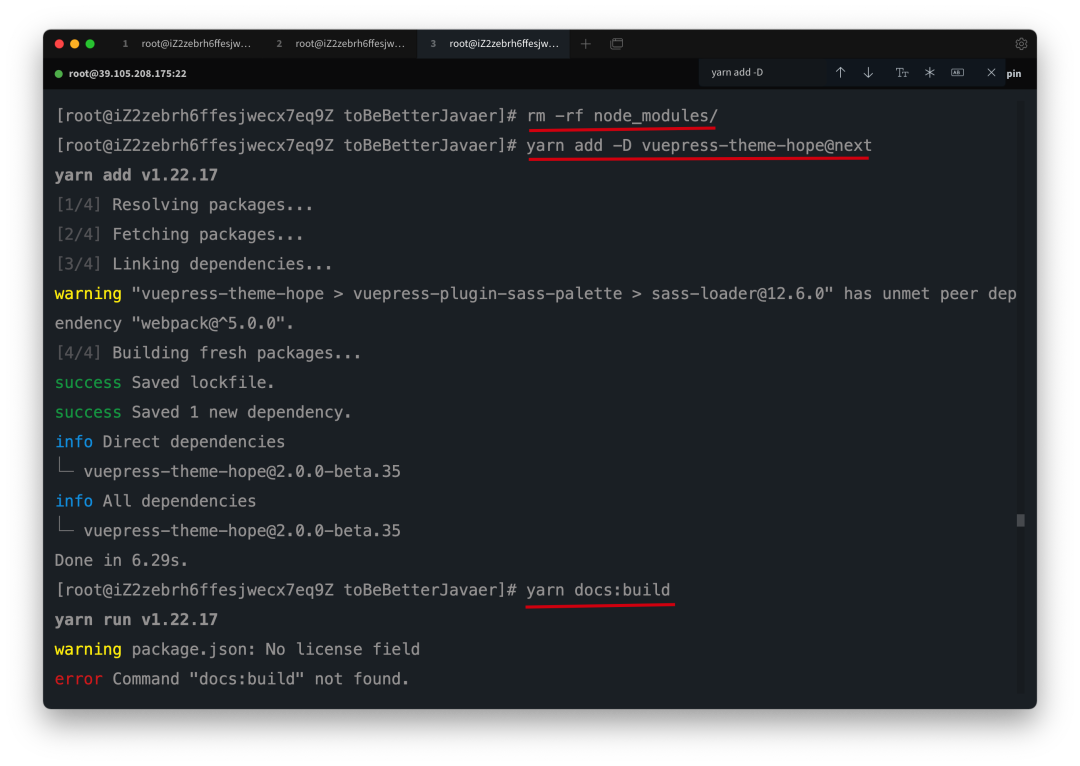The image size is (1080, 766).
Task: Click vuepress-theme-hope@2.0.0-beta.35 under Direct dependencies
Action: pos(242,471)
